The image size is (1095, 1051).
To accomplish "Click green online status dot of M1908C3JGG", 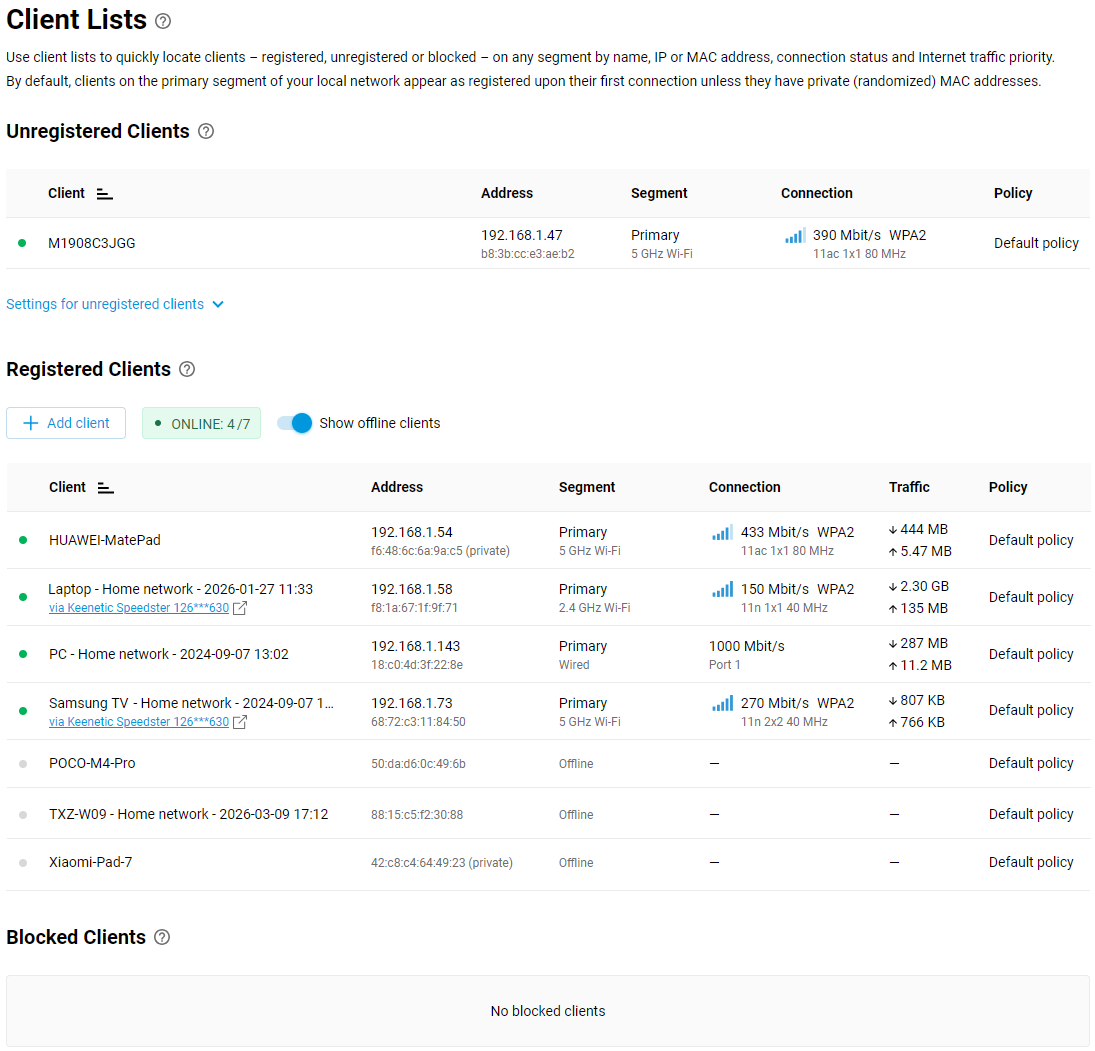I will (x=22, y=243).
